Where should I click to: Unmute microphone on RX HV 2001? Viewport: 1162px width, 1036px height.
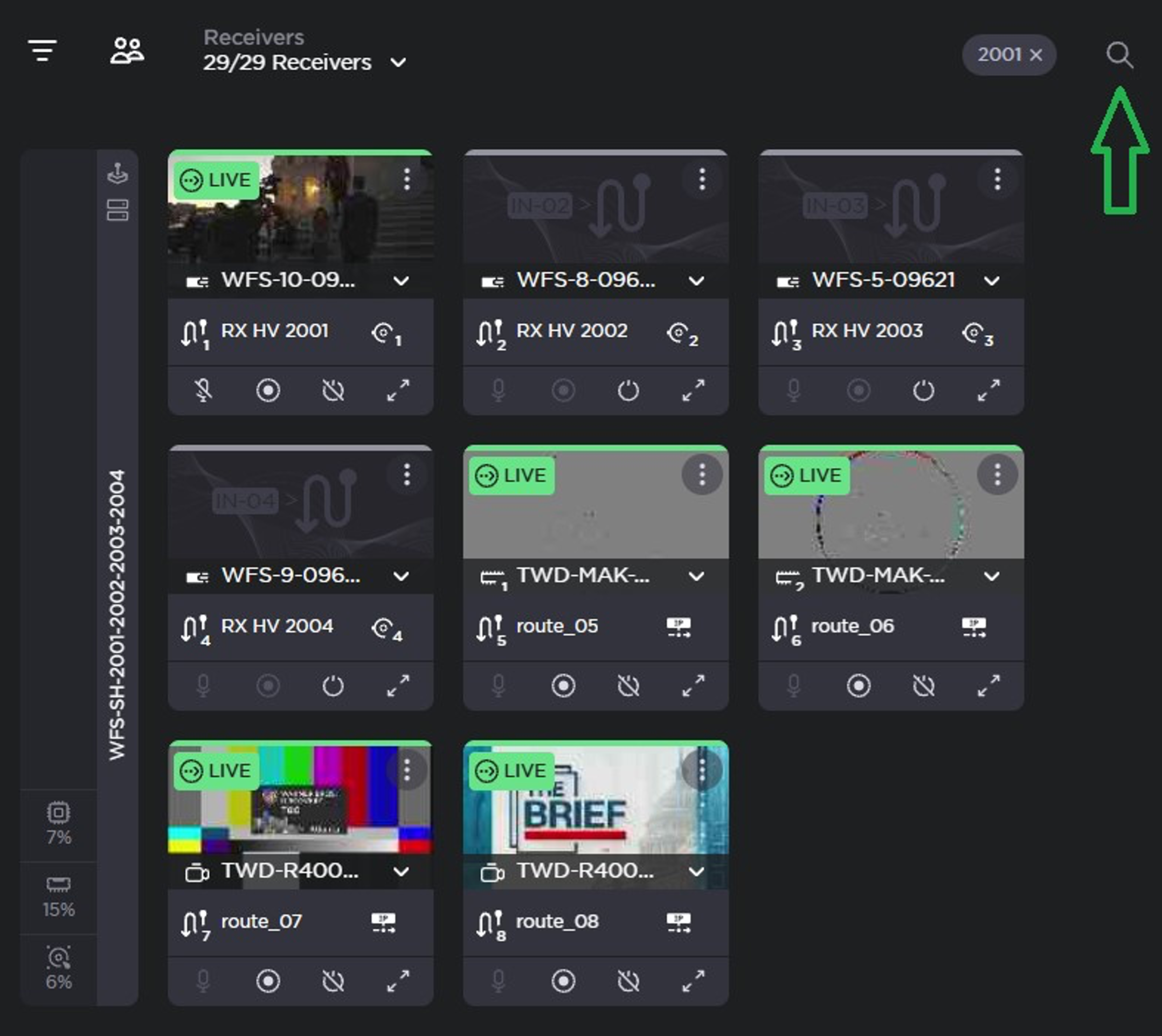203,391
